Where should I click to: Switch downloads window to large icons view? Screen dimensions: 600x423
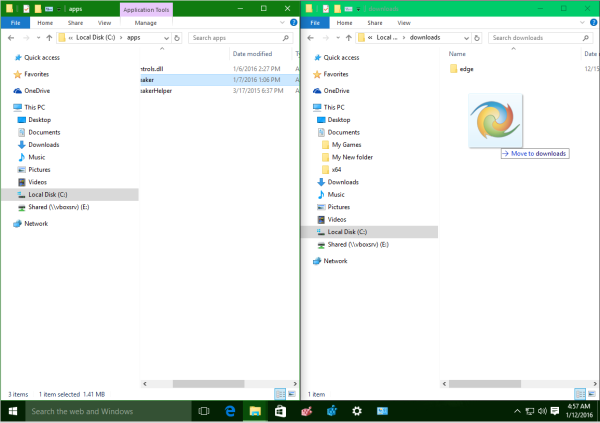(592, 394)
